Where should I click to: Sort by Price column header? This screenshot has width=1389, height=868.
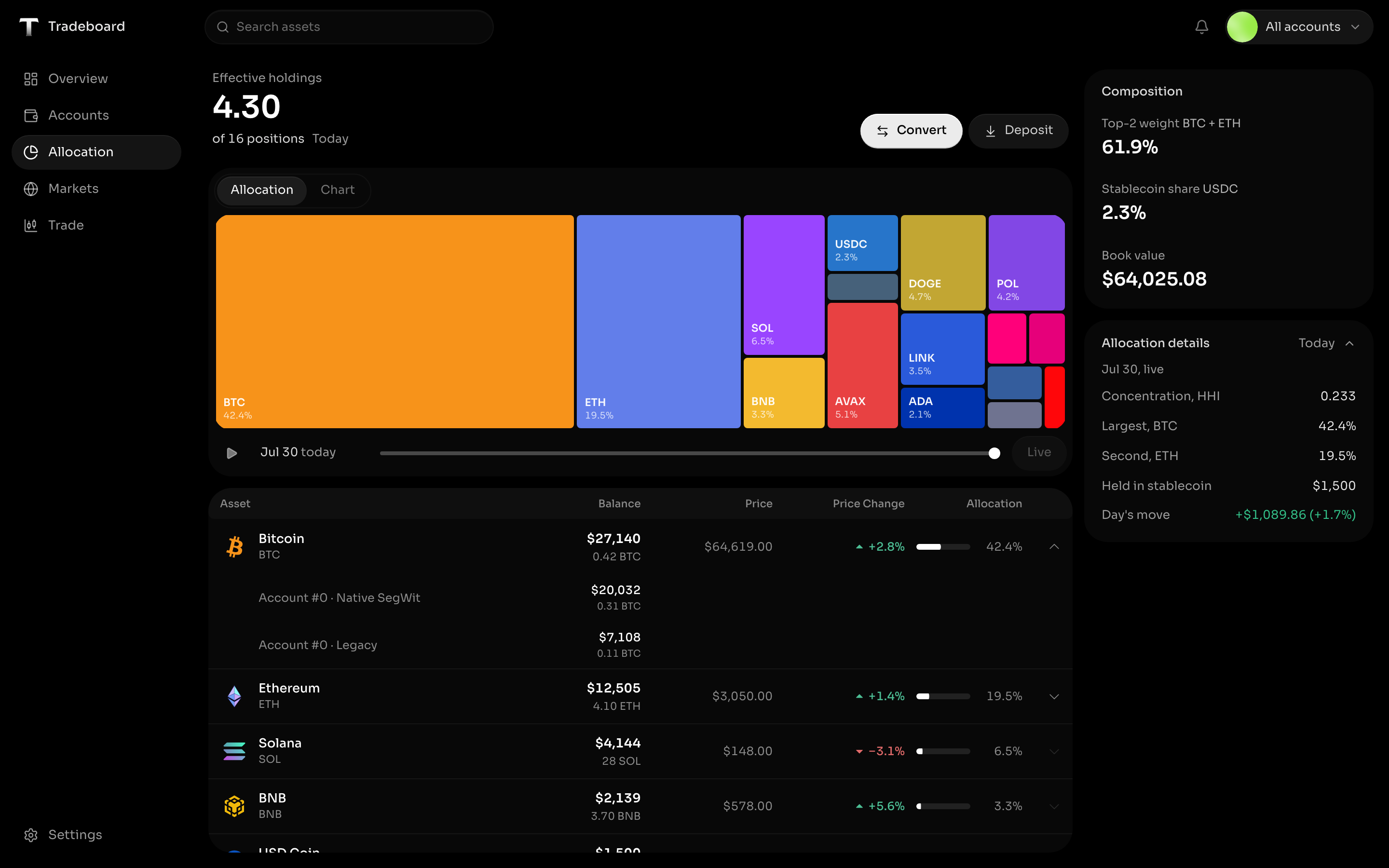coord(758,503)
